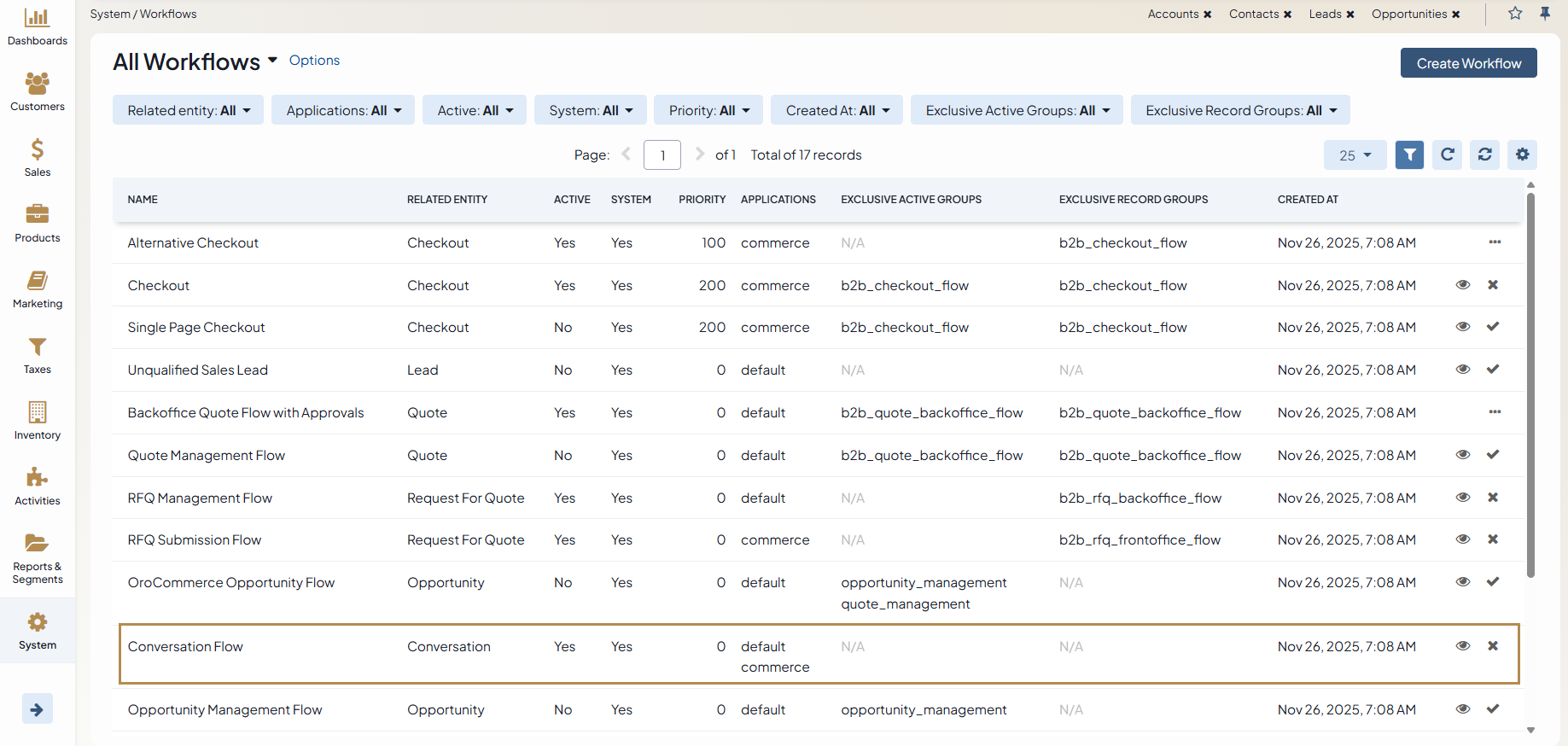Screen dimensions: 1568x746
Task: View the Checkout workflow via eye icon
Action: pos(1462,285)
